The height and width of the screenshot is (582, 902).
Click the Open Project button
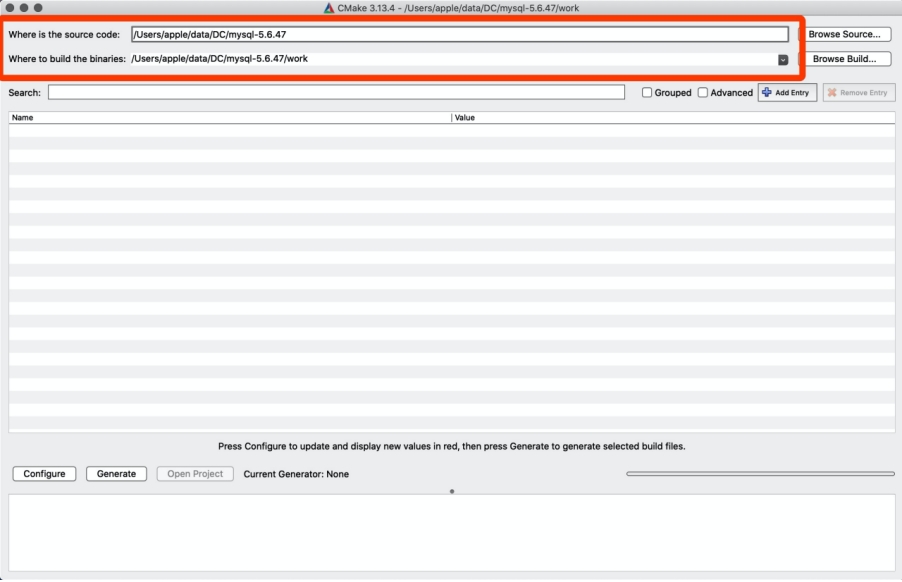(x=195, y=474)
